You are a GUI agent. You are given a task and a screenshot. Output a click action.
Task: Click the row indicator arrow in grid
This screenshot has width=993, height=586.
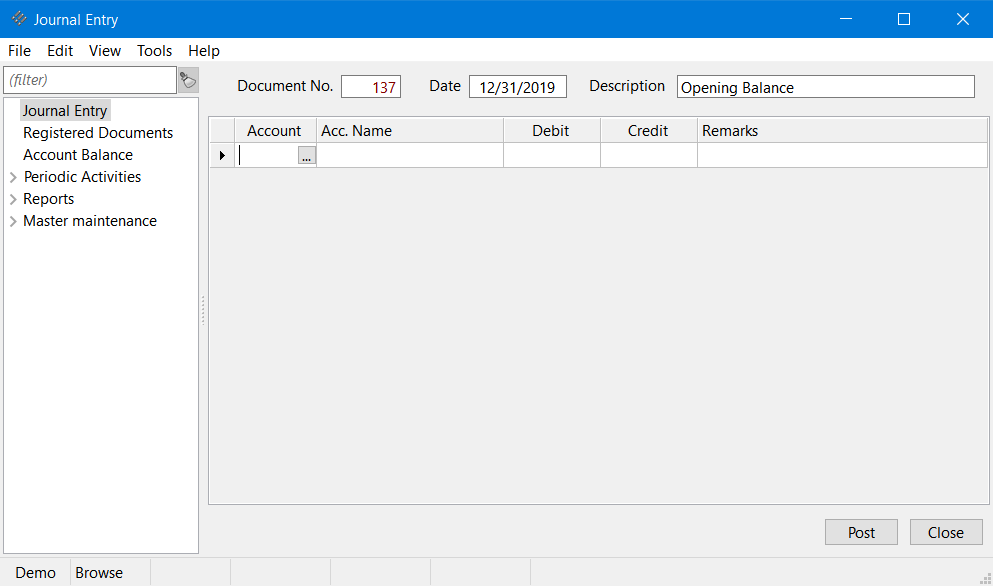click(x=222, y=156)
